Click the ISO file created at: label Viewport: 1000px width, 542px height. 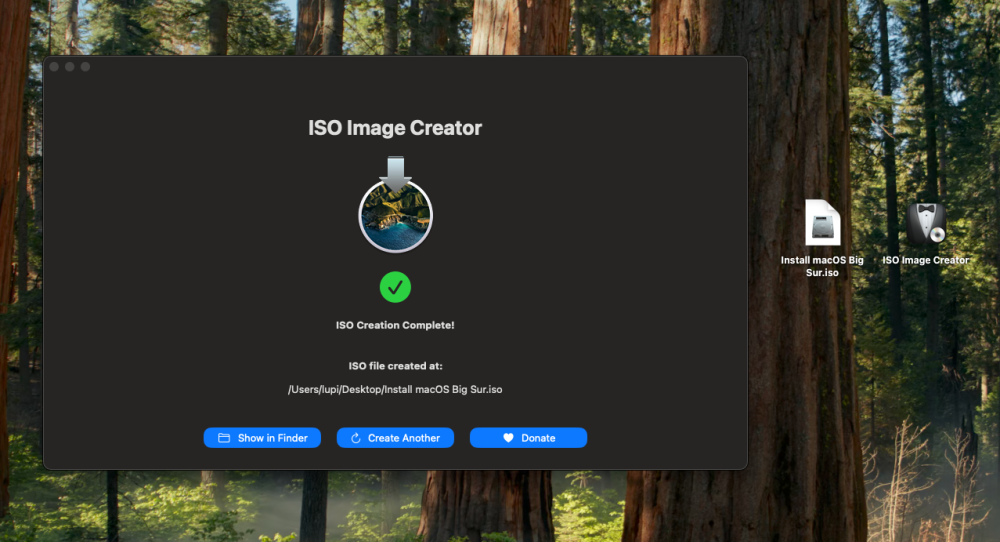tap(395, 366)
